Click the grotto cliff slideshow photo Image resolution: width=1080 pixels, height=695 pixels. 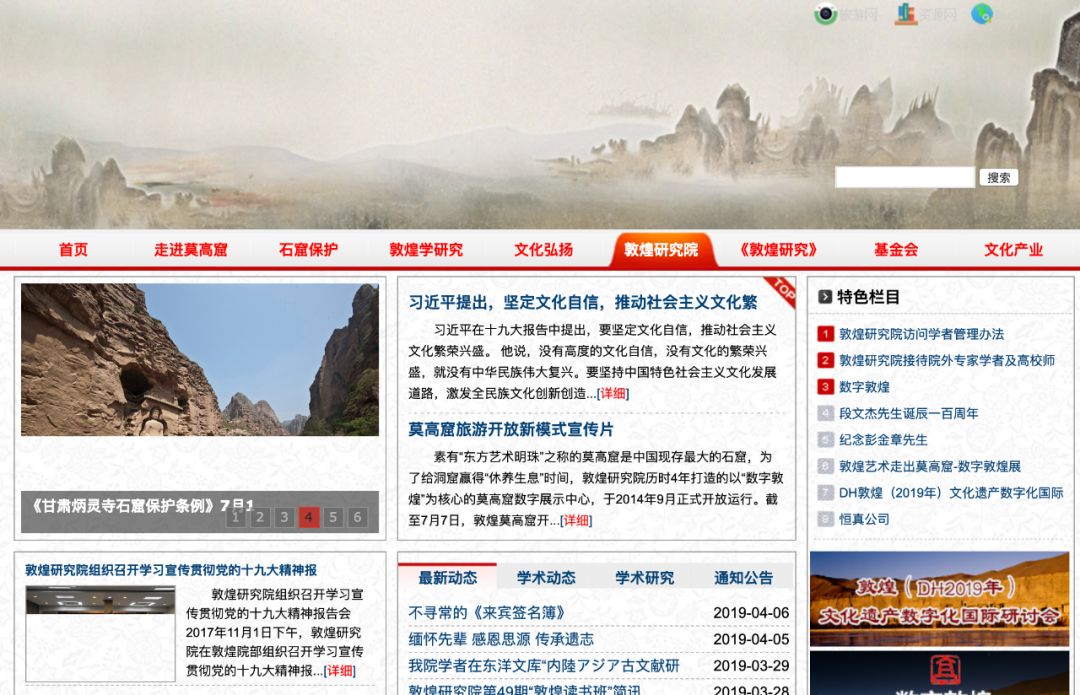point(200,360)
